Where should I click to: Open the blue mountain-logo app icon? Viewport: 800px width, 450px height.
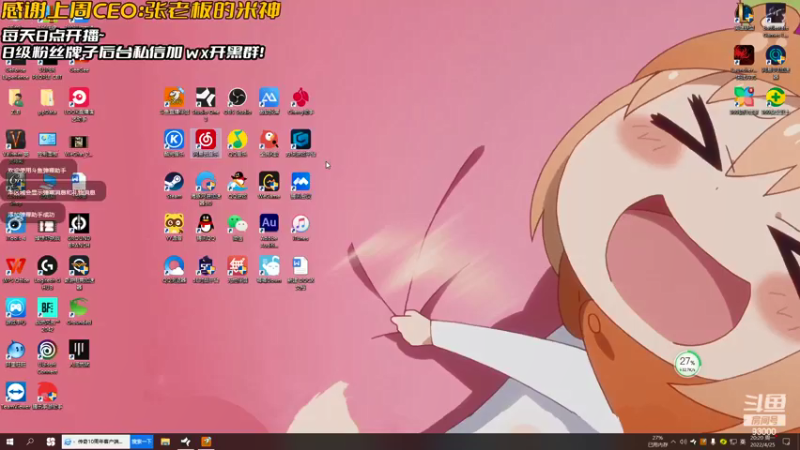pyautogui.click(x=269, y=97)
